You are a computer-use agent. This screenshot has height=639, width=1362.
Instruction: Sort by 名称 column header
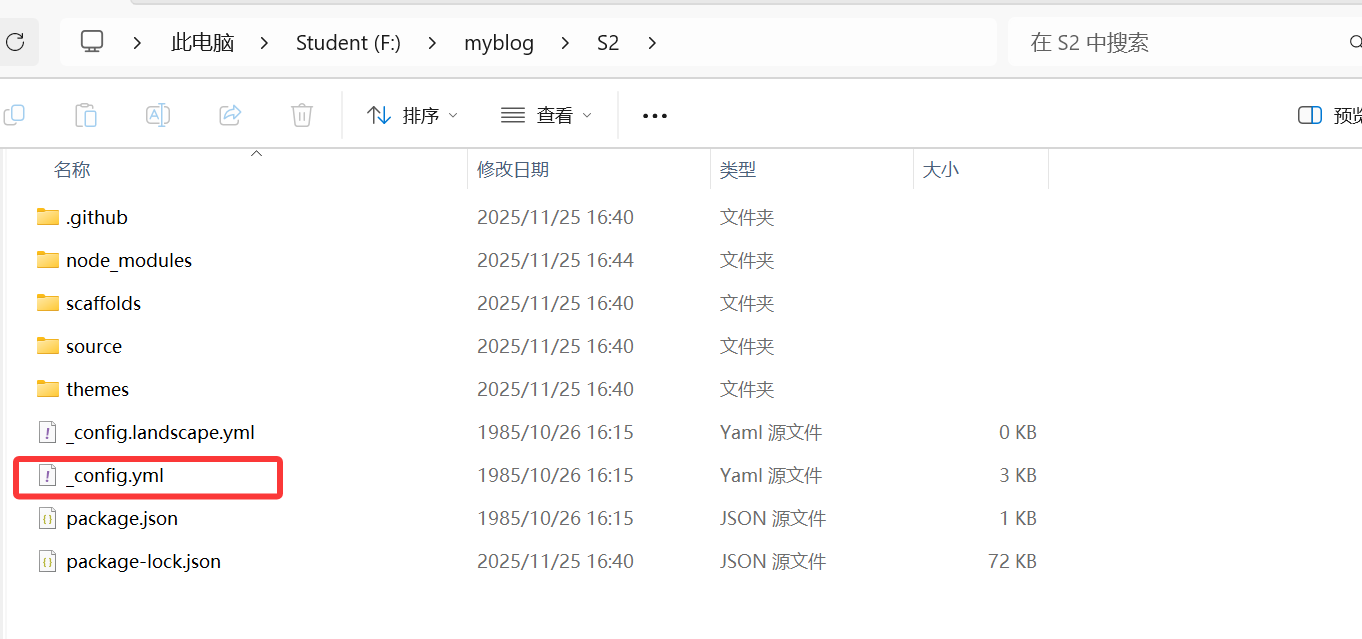point(72,170)
